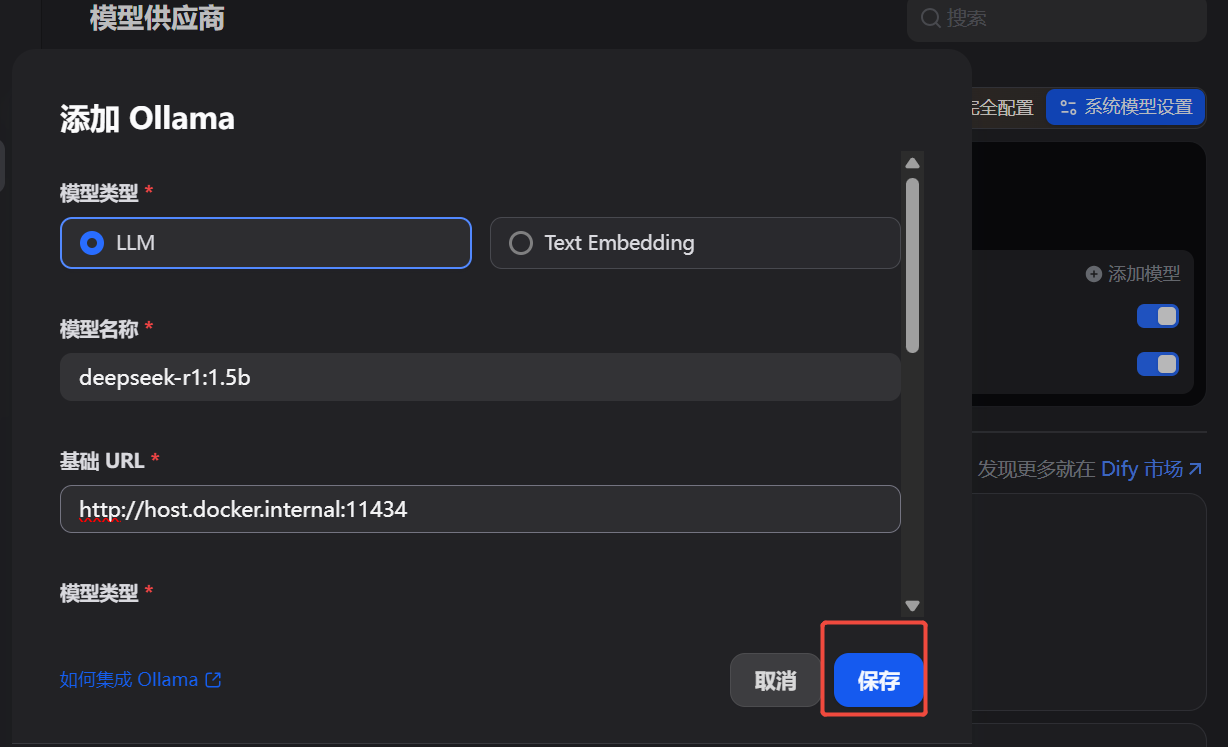
Task: Click the dialog's vertical scrollbar thumb
Action: (912, 265)
